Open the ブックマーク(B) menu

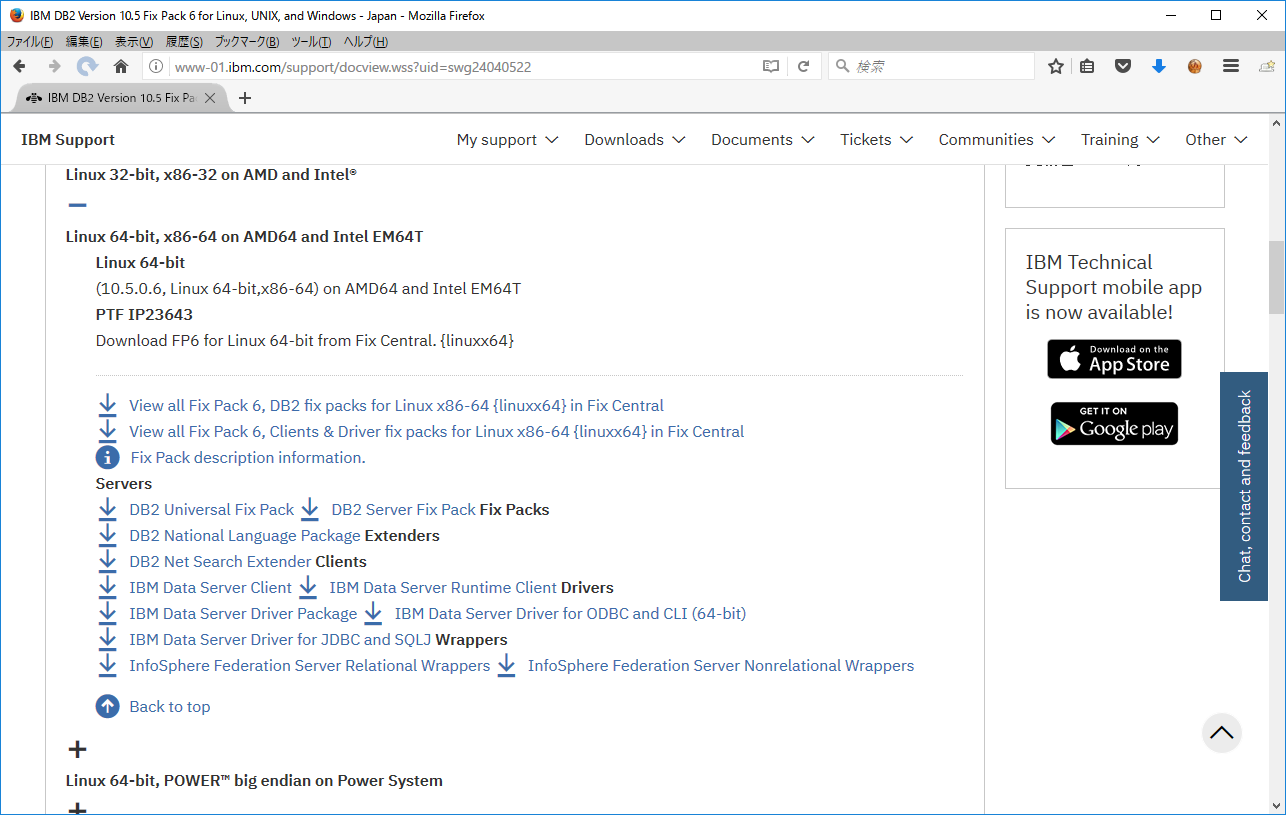point(247,42)
